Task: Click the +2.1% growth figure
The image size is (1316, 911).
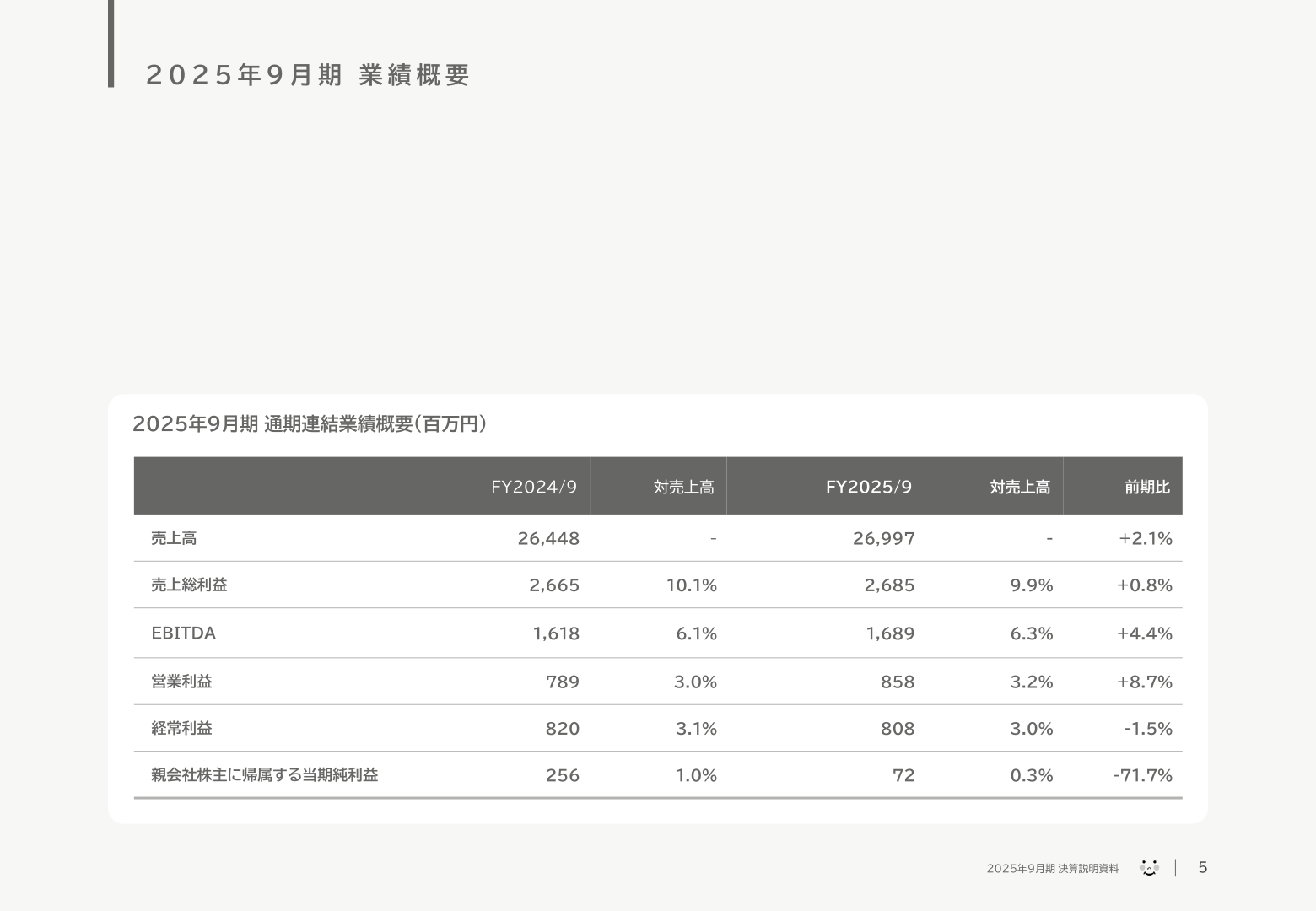Action: pos(1146,538)
